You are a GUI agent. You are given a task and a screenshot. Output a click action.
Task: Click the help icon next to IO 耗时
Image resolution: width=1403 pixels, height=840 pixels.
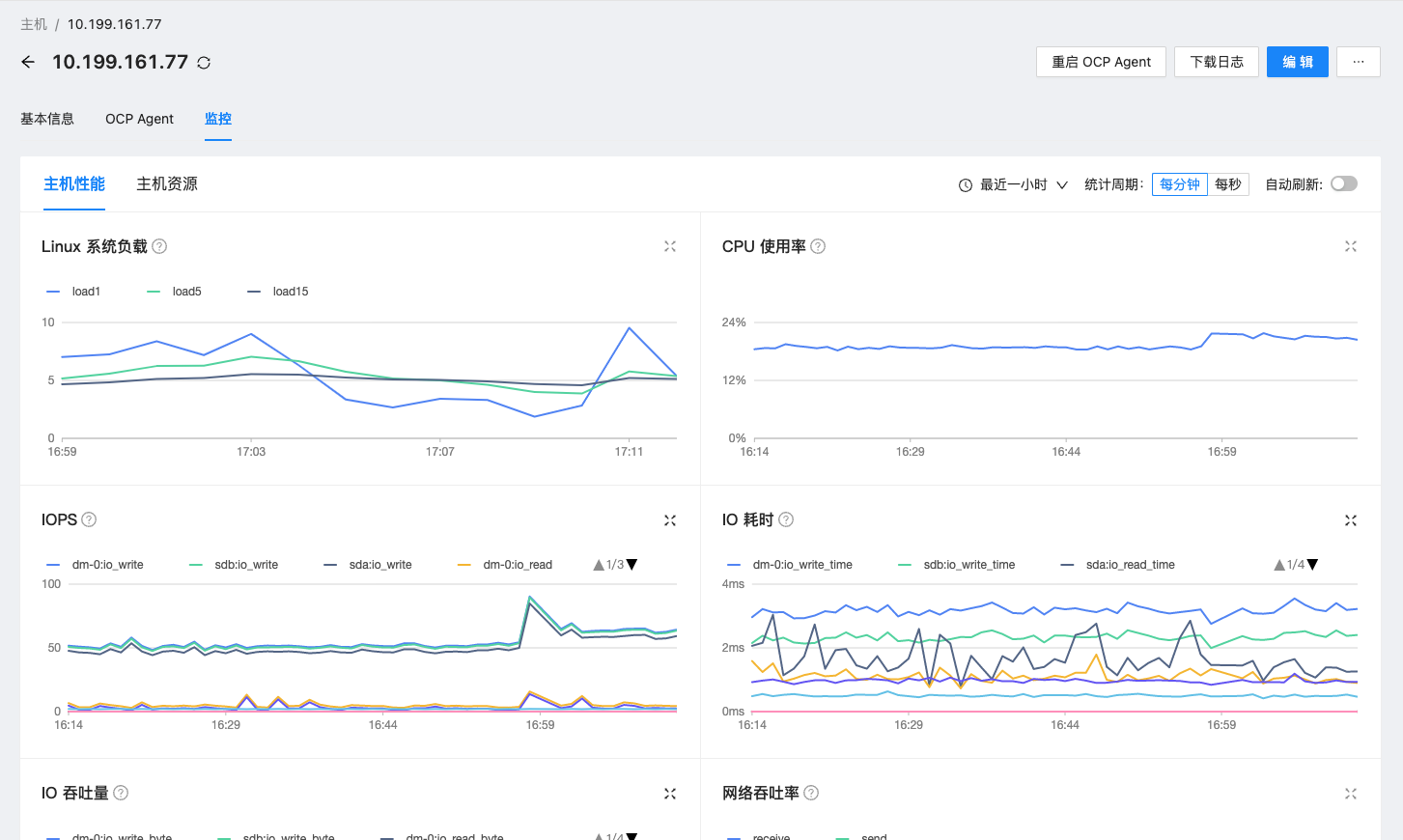tap(786, 519)
